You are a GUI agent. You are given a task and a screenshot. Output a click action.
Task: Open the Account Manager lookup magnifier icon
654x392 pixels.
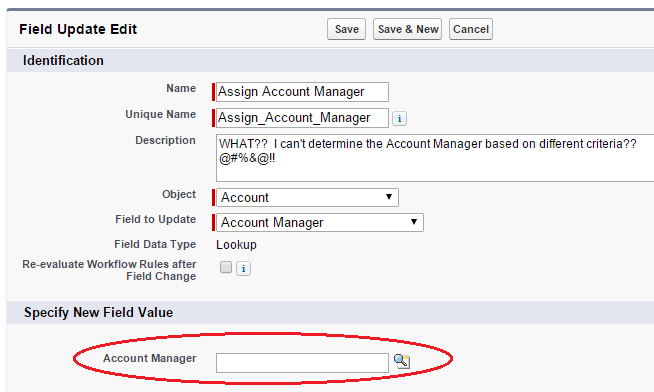(x=402, y=361)
